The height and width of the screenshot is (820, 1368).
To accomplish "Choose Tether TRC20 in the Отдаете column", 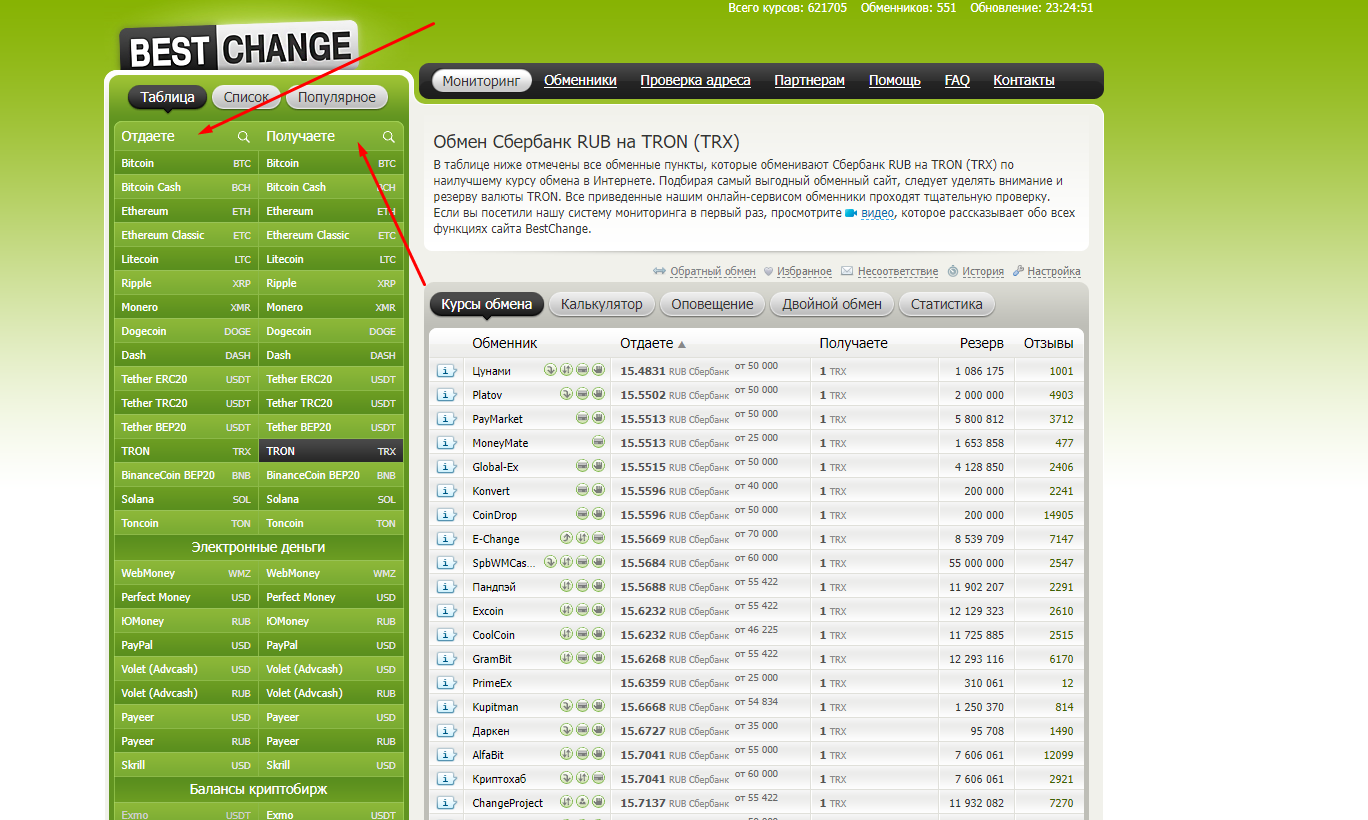I will 186,403.
